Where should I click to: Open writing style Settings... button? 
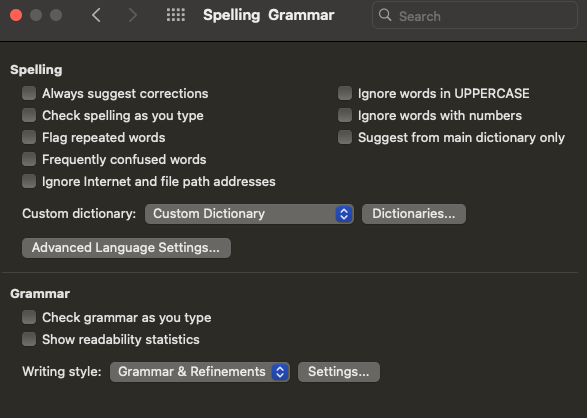pos(339,372)
